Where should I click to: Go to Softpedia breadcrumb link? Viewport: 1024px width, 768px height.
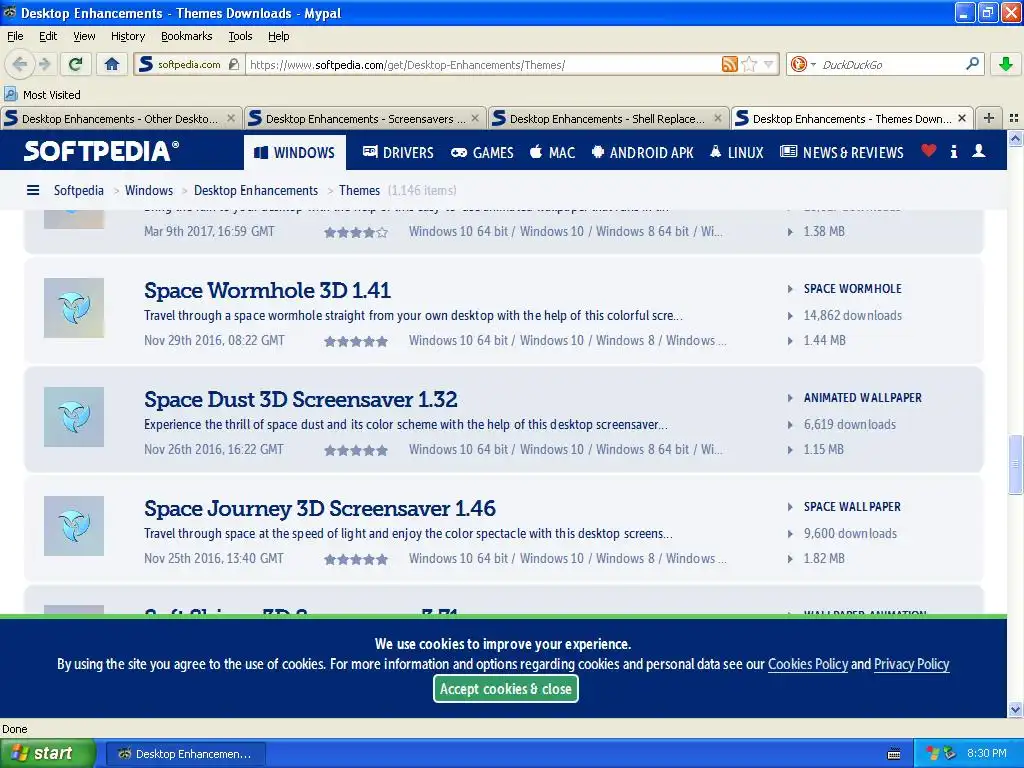click(78, 190)
